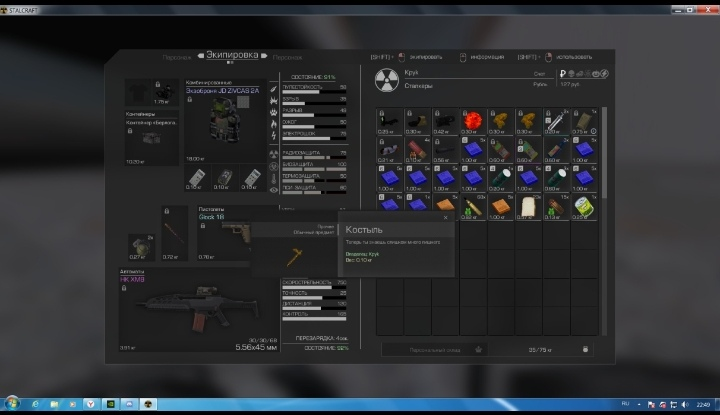Image resolution: width=720 pixels, height=415 pixels.
Task: Click the flame burn resistance icon
Action: (x=274, y=124)
